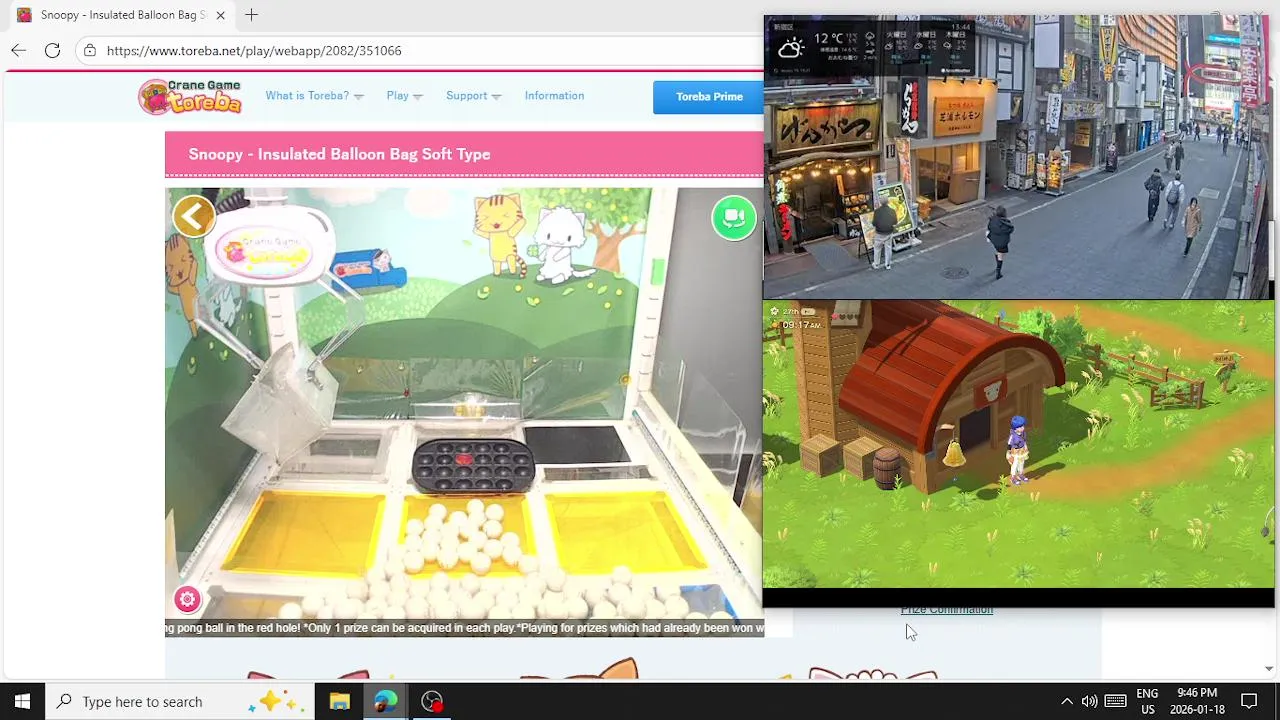Change input language ENG US
The image size is (1280, 720).
(x=1147, y=701)
